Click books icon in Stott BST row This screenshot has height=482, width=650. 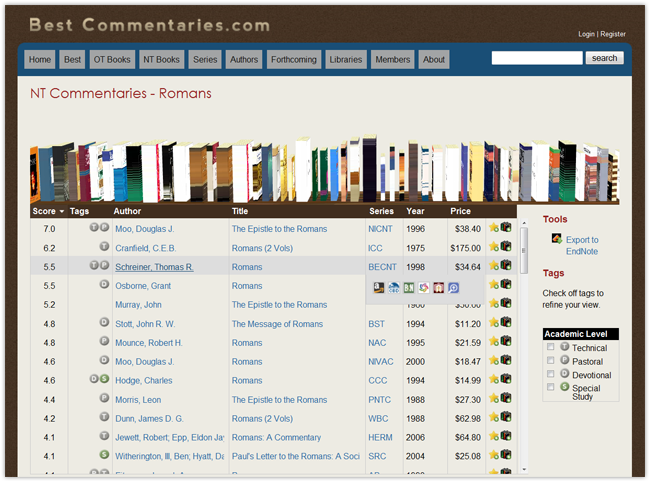click(x=506, y=322)
